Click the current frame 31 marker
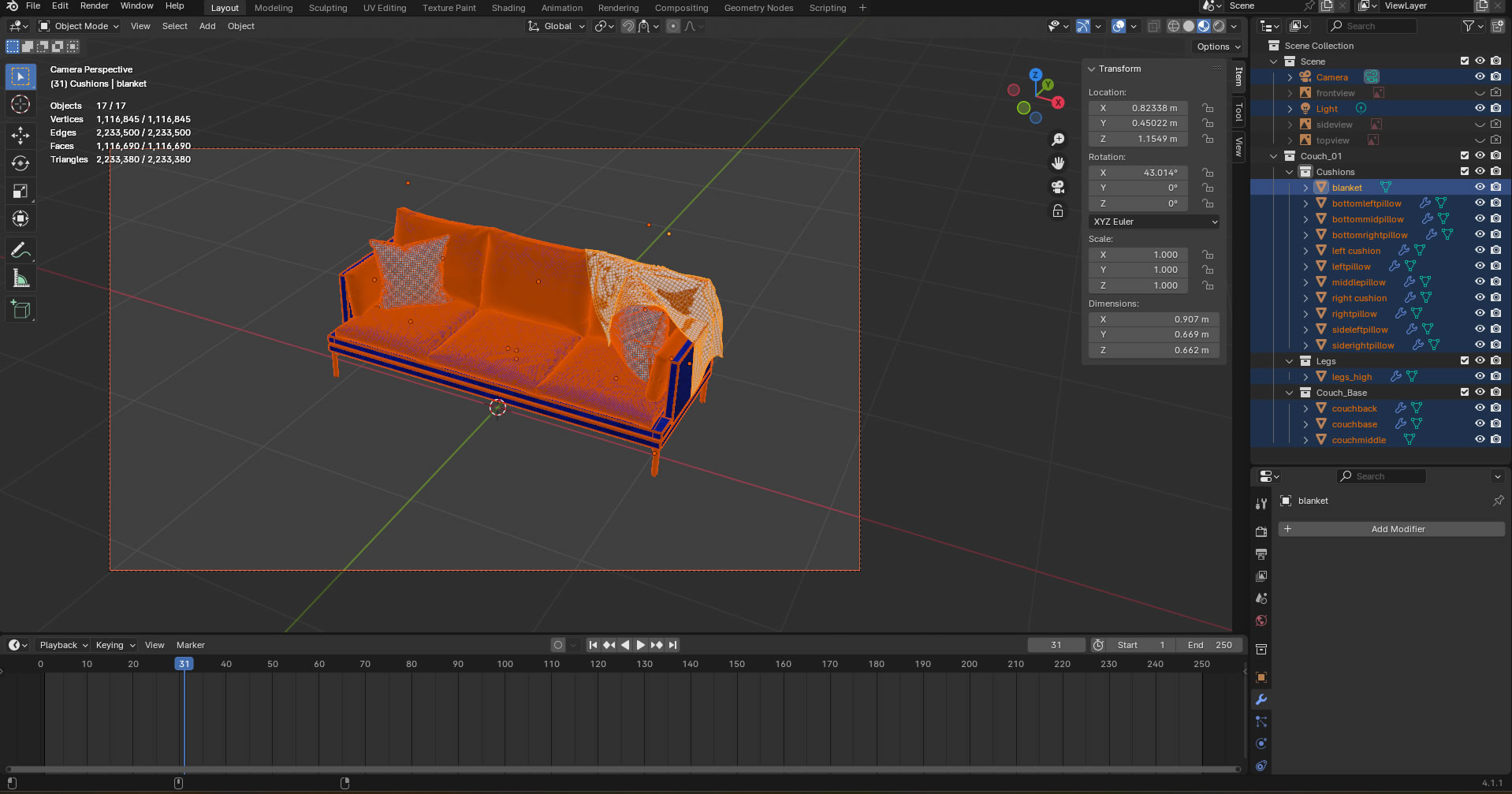1512x794 pixels. tap(184, 664)
